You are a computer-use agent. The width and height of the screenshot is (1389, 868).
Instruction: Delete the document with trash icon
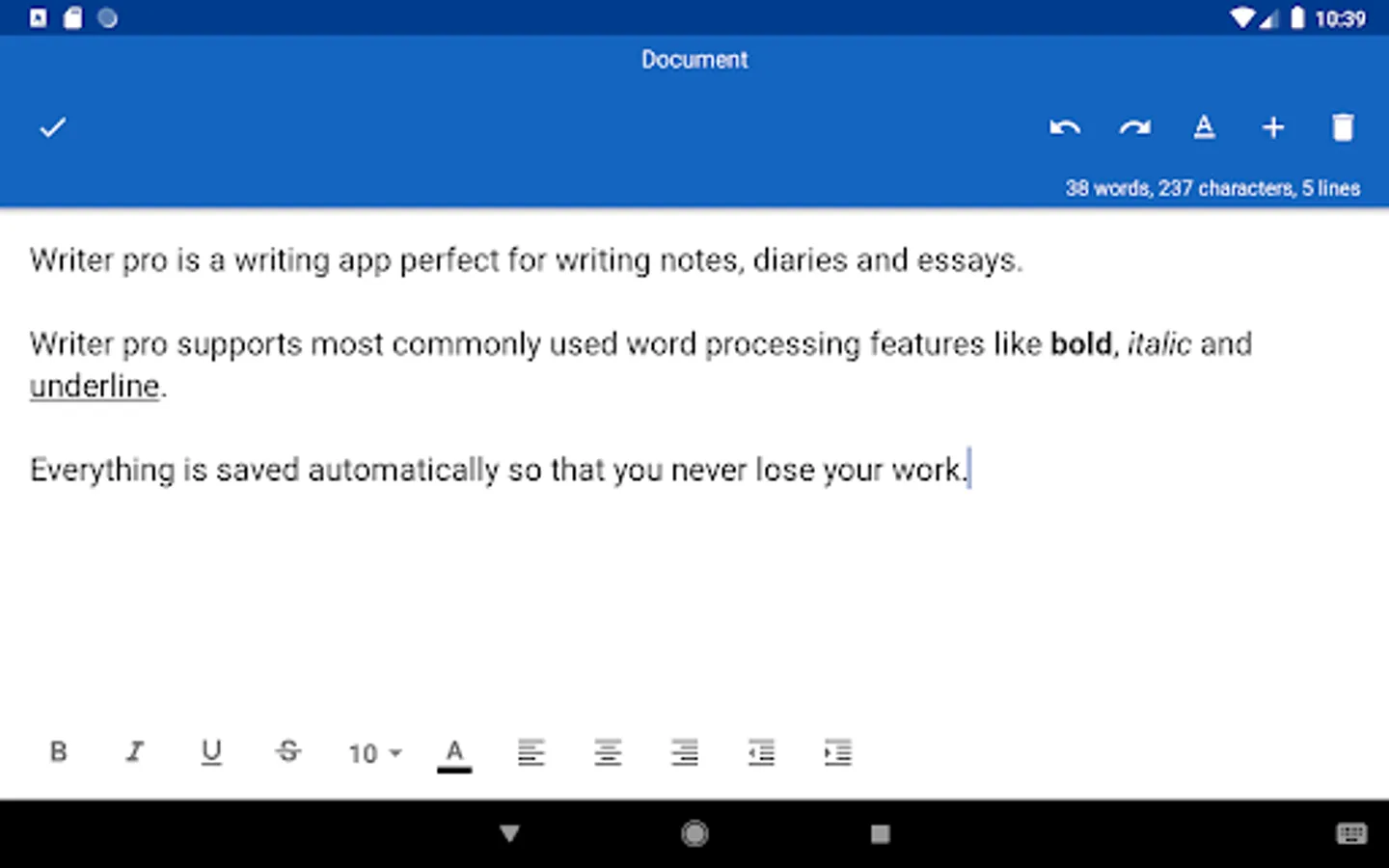[1343, 127]
